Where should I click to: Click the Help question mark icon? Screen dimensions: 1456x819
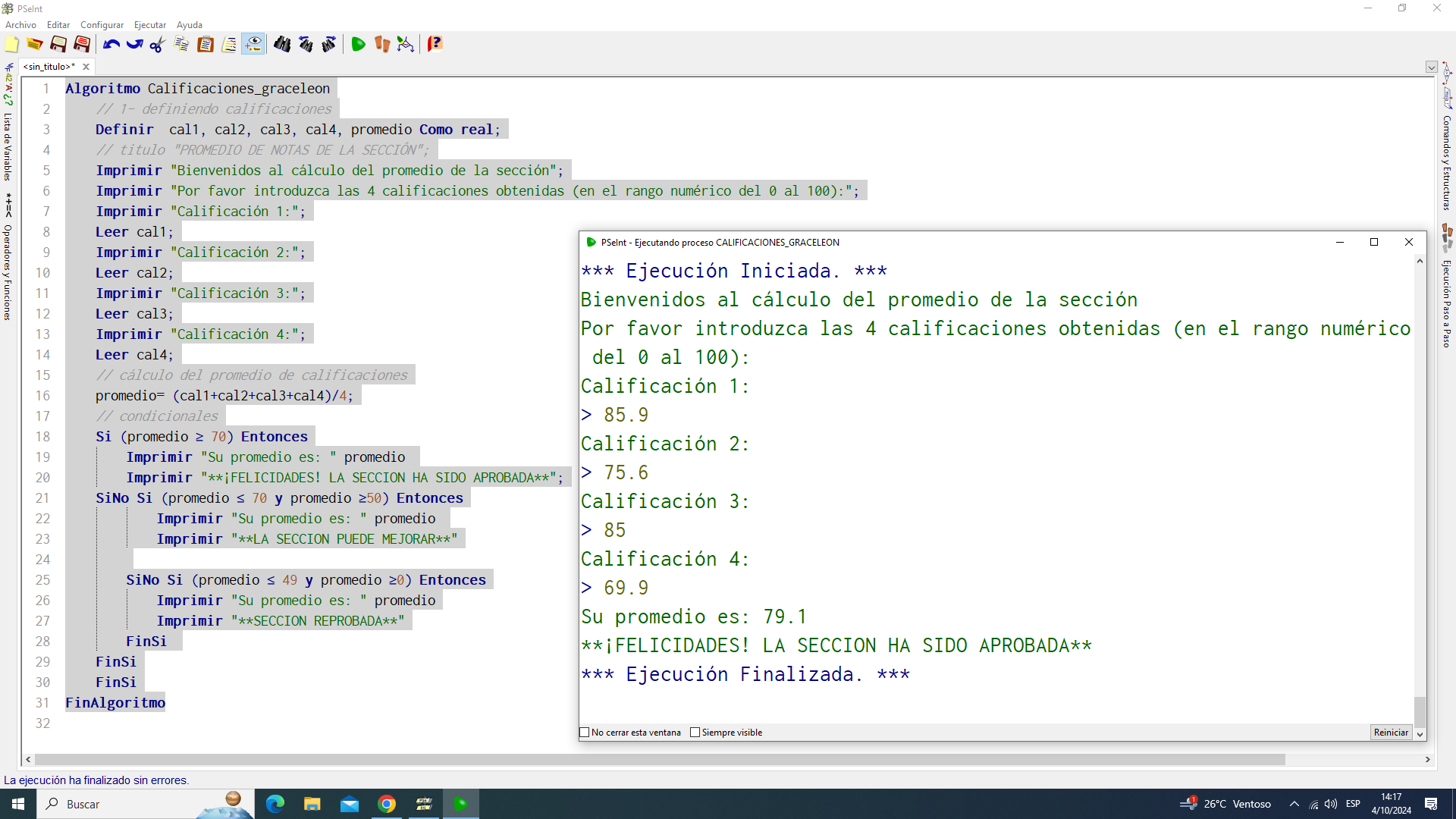[435, 45]
